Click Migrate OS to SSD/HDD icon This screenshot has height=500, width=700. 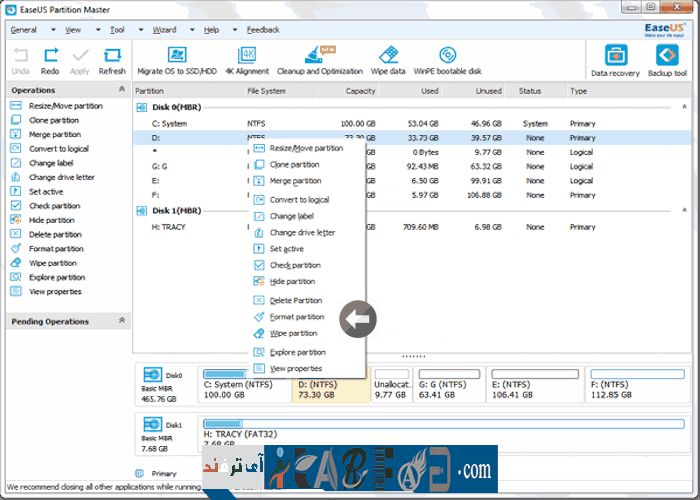178,57
